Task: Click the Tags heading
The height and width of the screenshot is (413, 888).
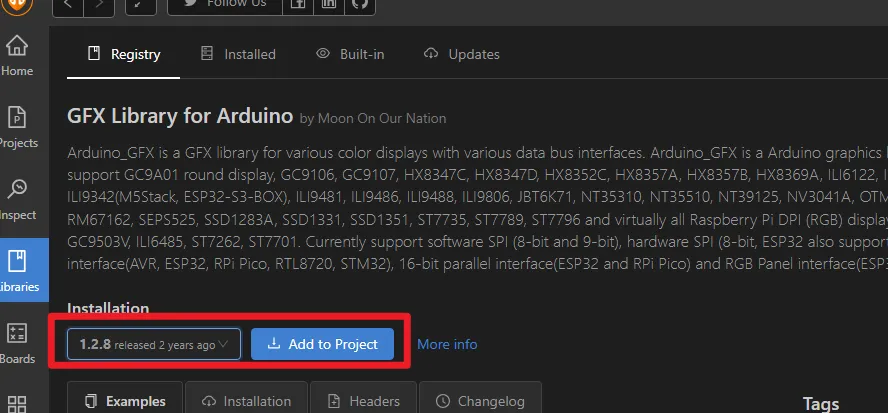Action: (x=821, y=404)
